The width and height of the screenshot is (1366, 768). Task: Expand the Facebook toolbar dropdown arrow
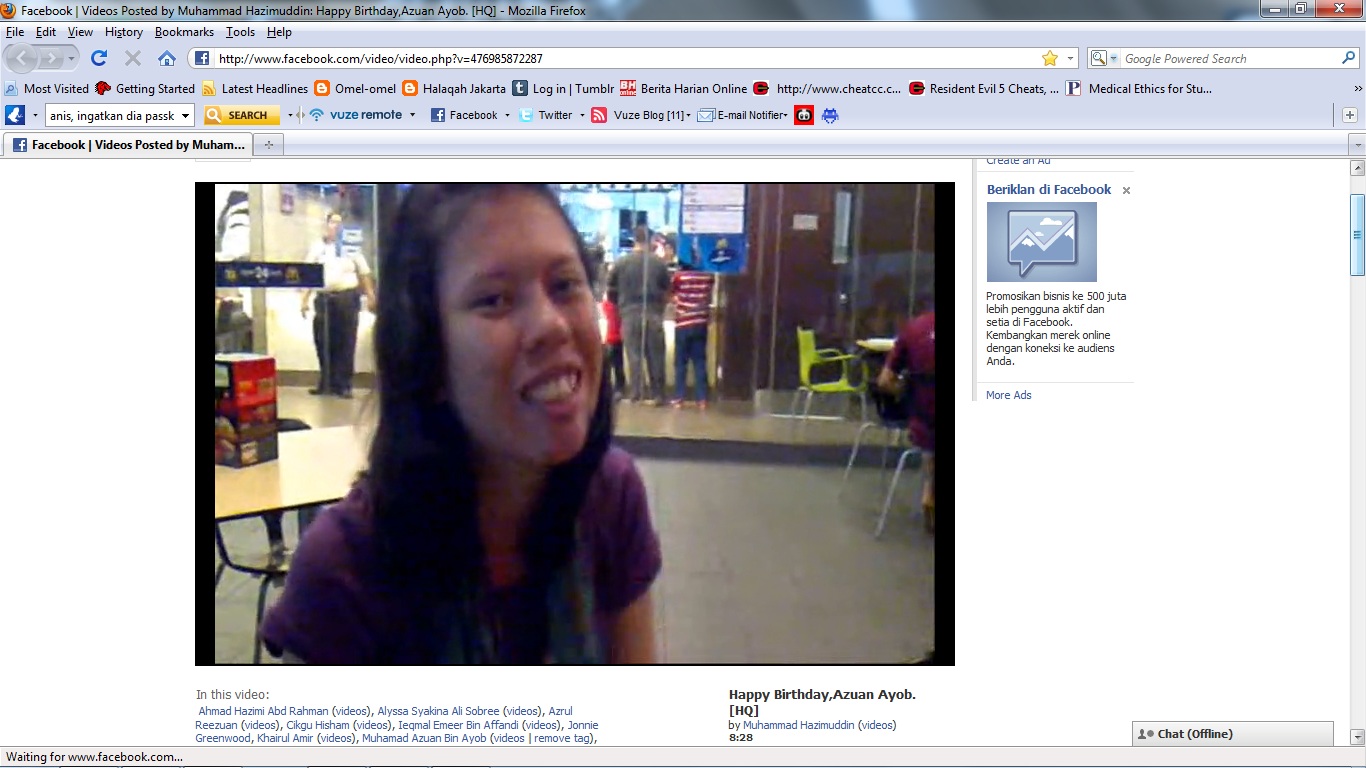508,115
